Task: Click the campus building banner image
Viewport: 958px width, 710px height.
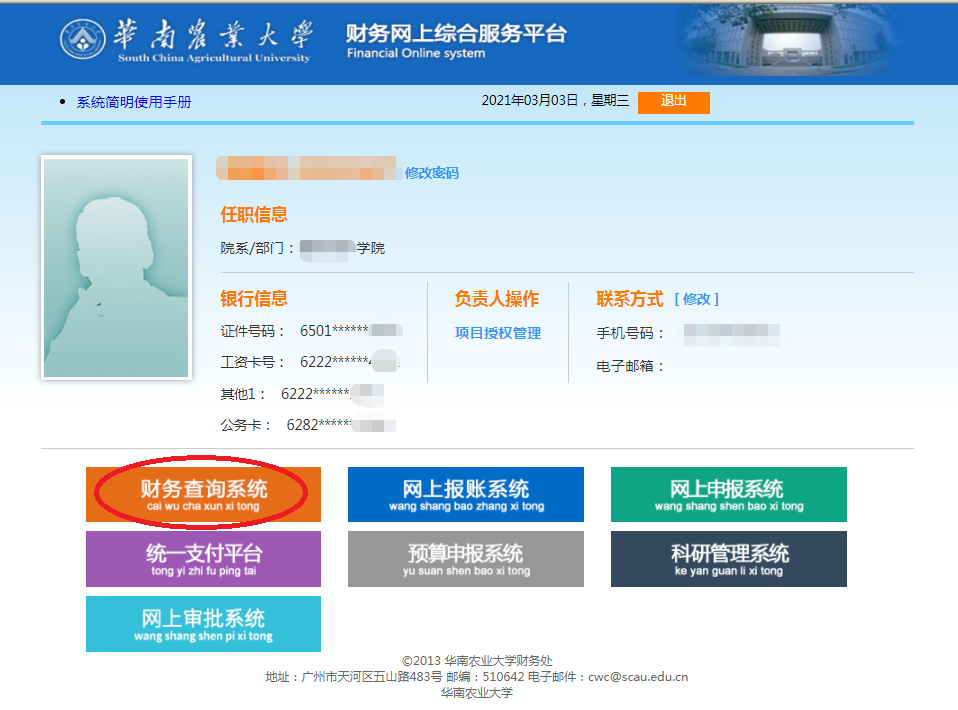Action: [x=788, y=42]
